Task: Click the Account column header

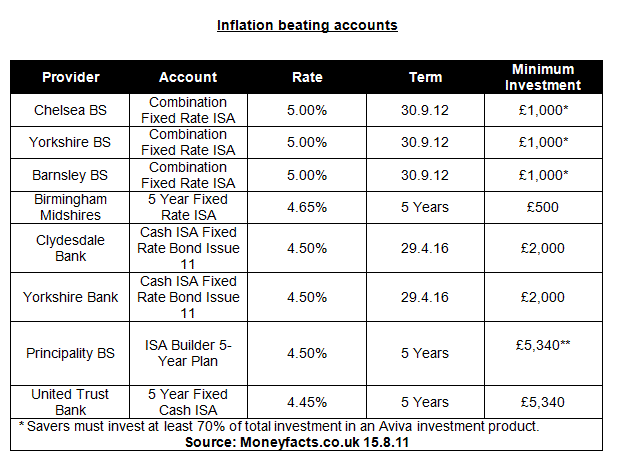Action: 188,77
